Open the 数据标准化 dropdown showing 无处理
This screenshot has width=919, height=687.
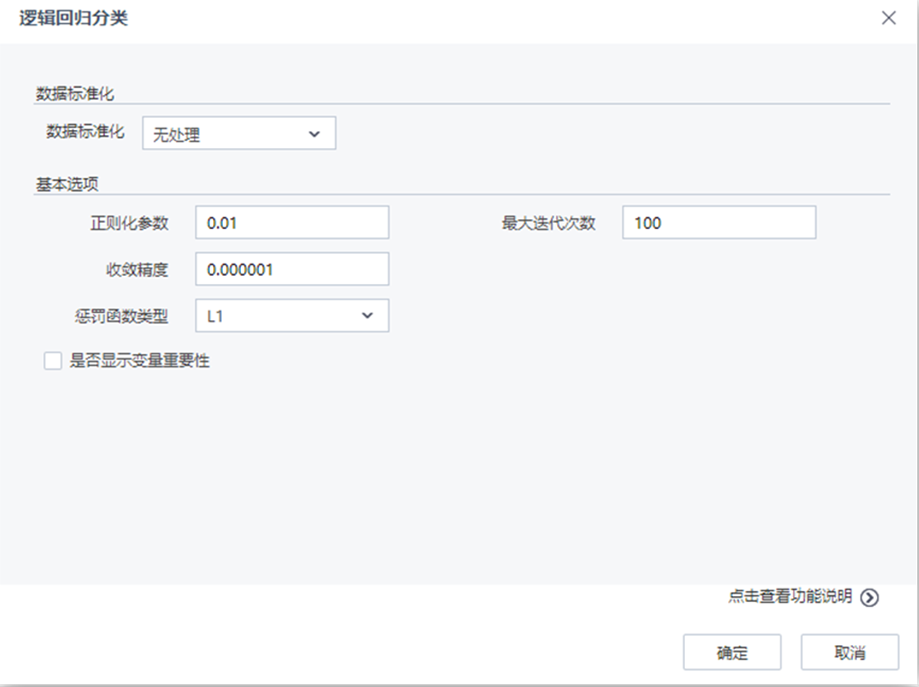238,132
